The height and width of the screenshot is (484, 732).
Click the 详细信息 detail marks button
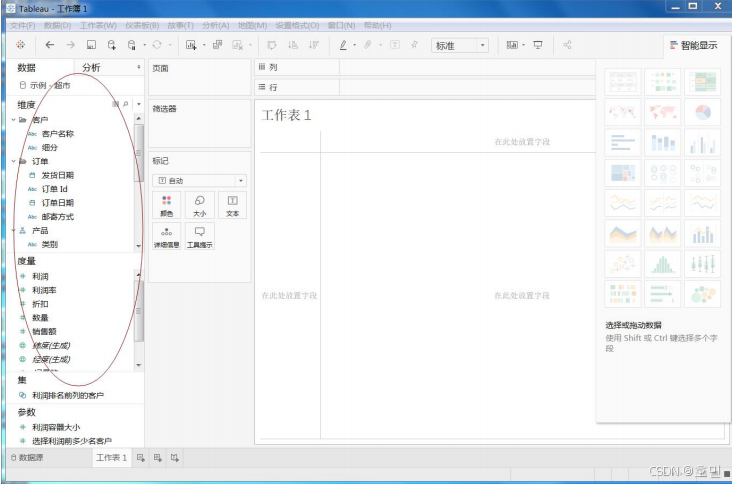pyautogui.click(x=167, y=236)
